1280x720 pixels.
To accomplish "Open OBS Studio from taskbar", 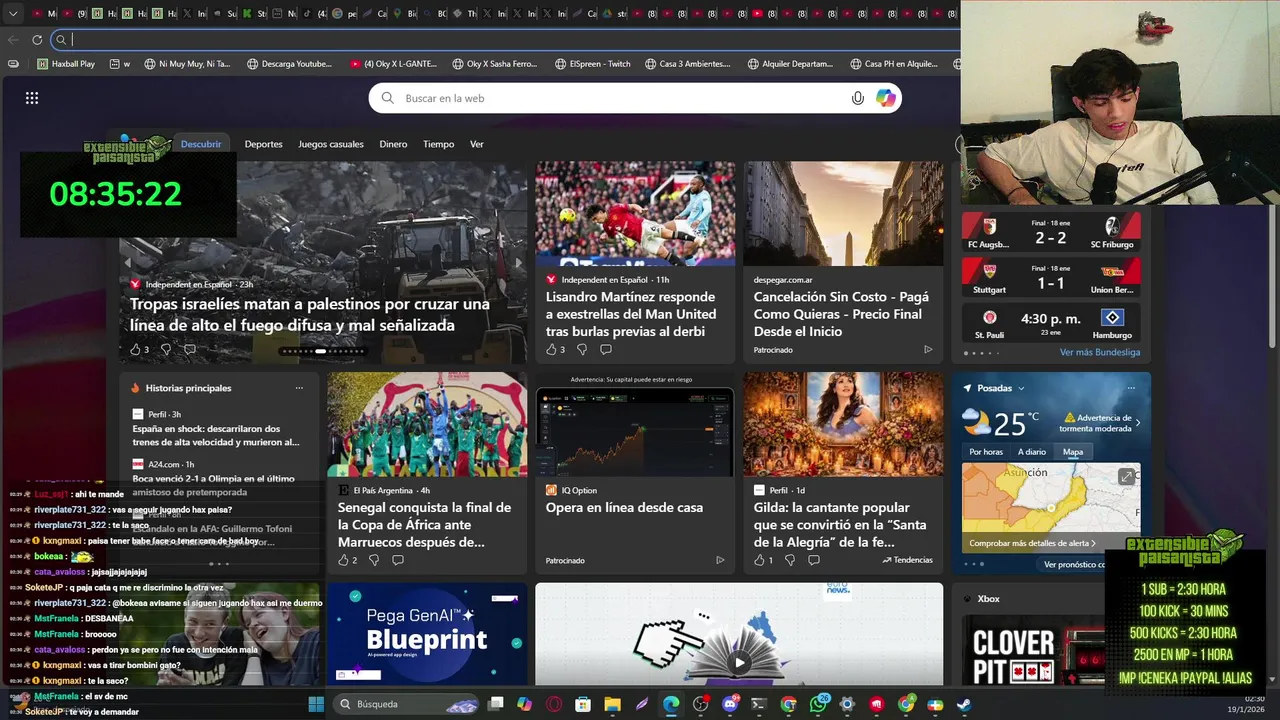I will point(700,704).
